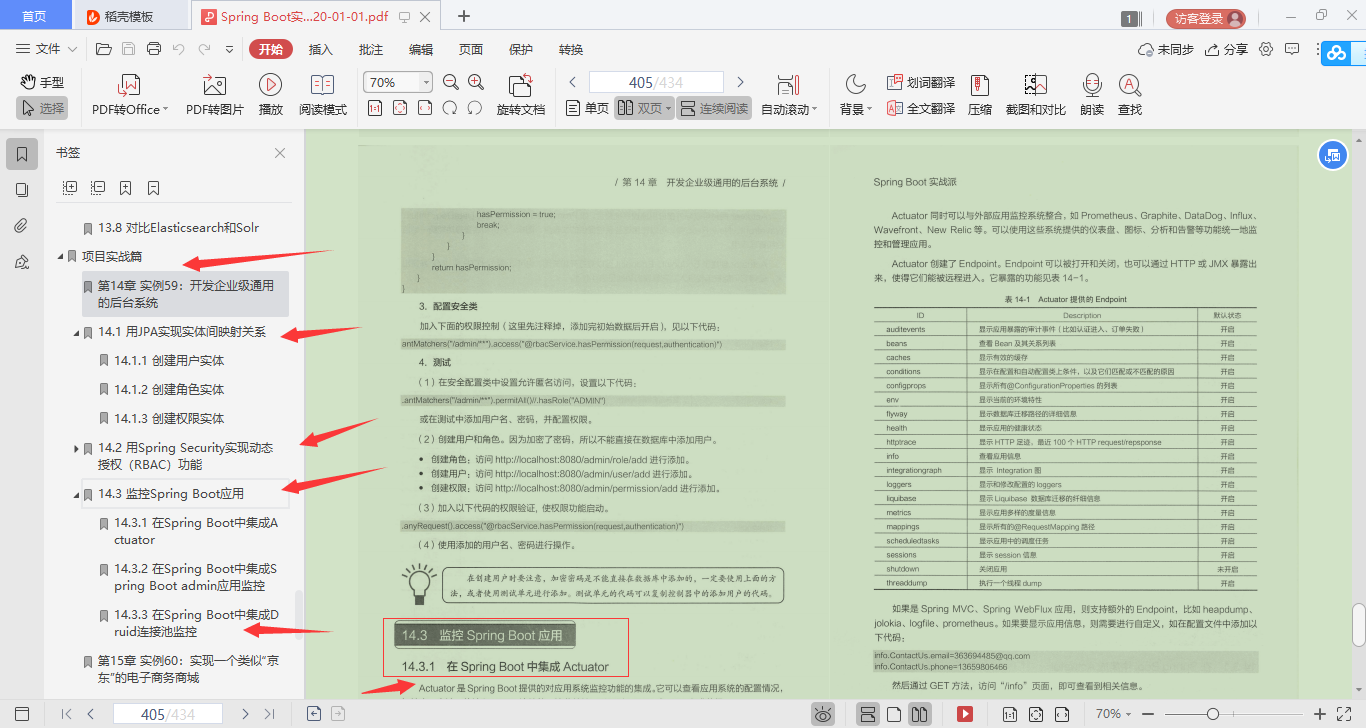Image resolution: width=1366 pixels, height=728 pixels.
Task: Open the 插入 ribbon tab
Action: coord(321,49)
